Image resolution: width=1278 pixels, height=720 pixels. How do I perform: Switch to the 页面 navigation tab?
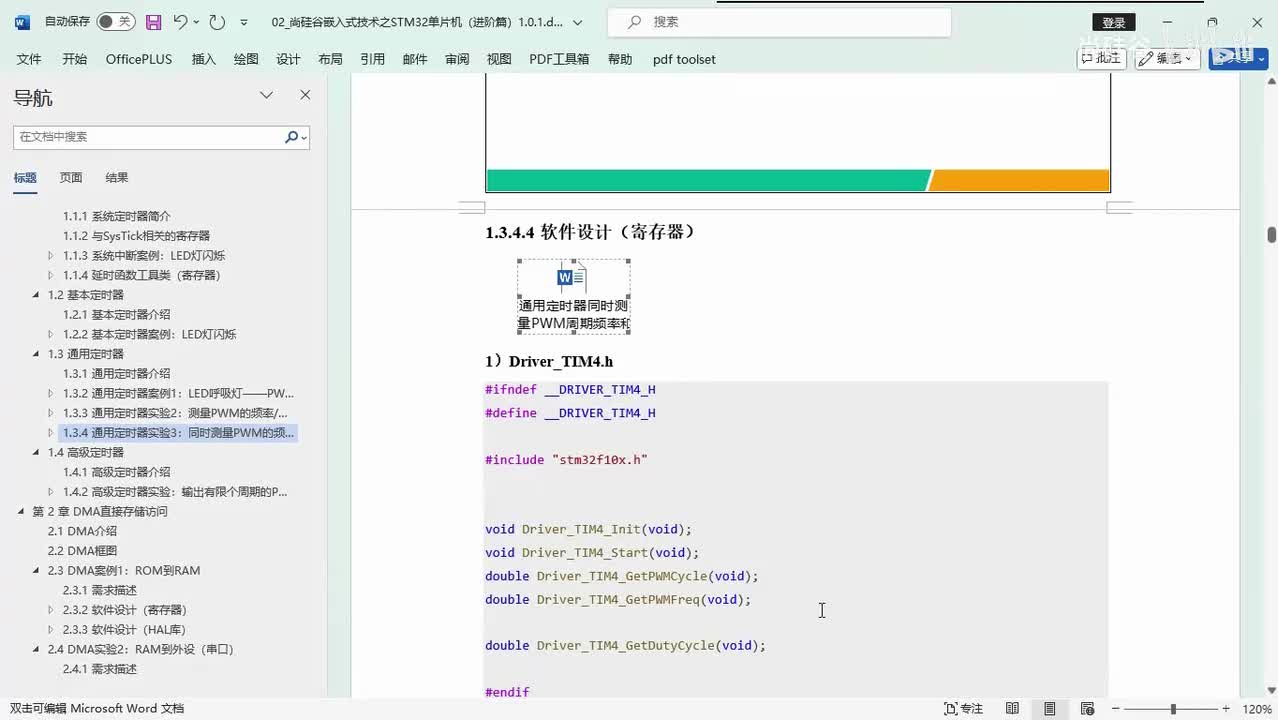71,178
